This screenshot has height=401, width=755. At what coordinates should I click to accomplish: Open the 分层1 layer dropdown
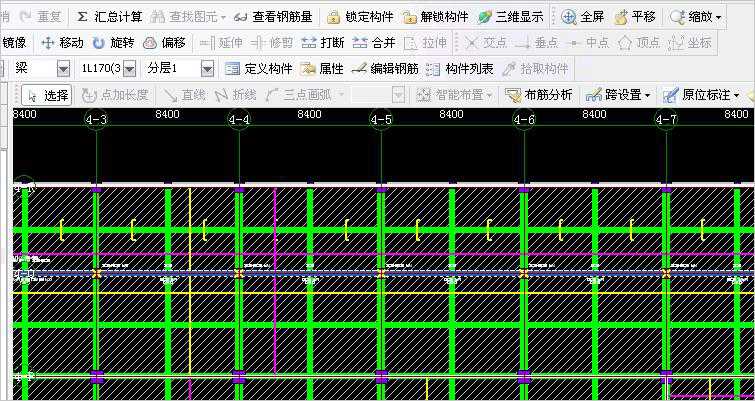pyautogui.click(x=207, y=69)
